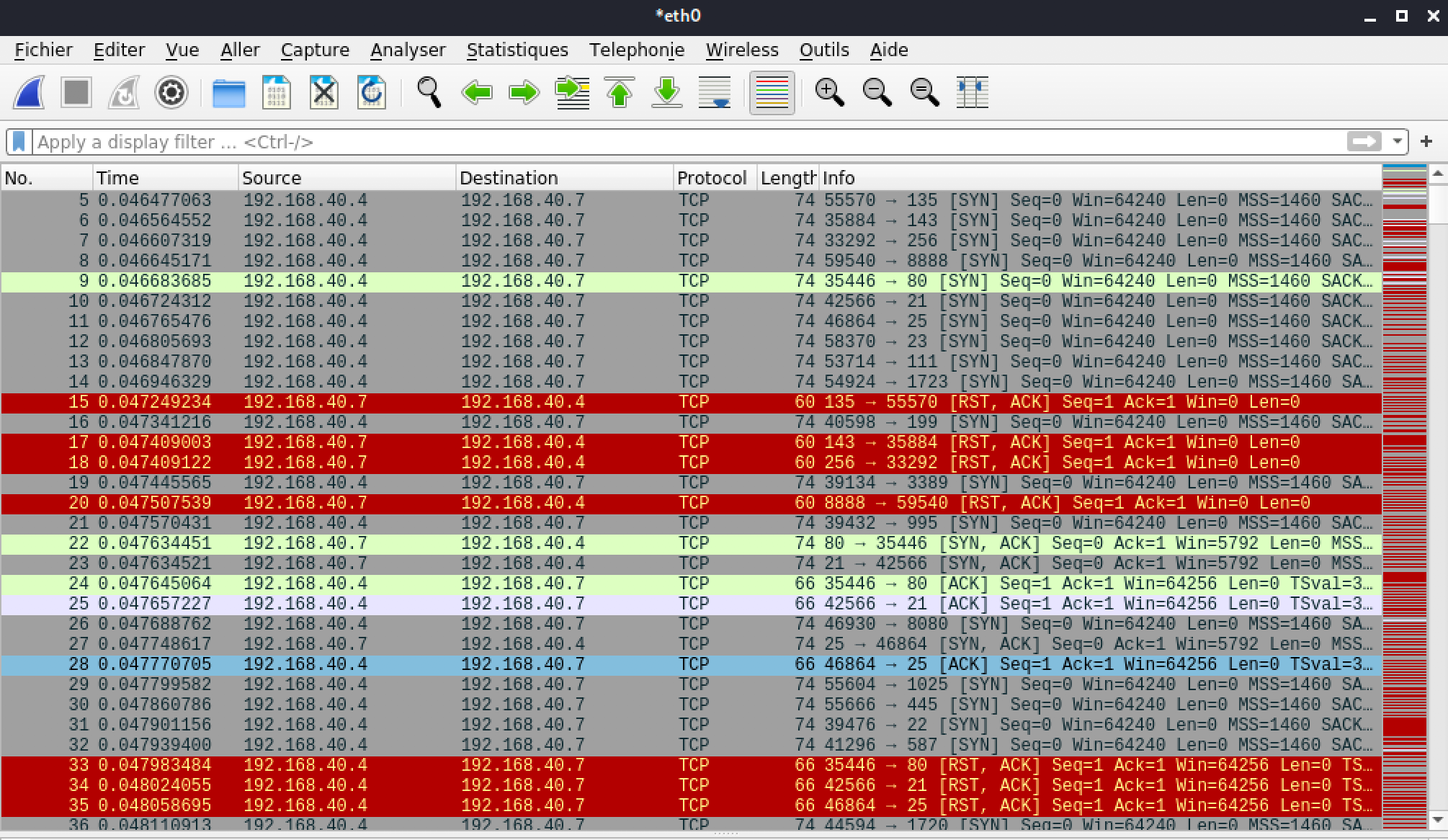The height and width of the screenshot is (840, 1448).
Task: Reload this capture file
Action: point(372,93)
